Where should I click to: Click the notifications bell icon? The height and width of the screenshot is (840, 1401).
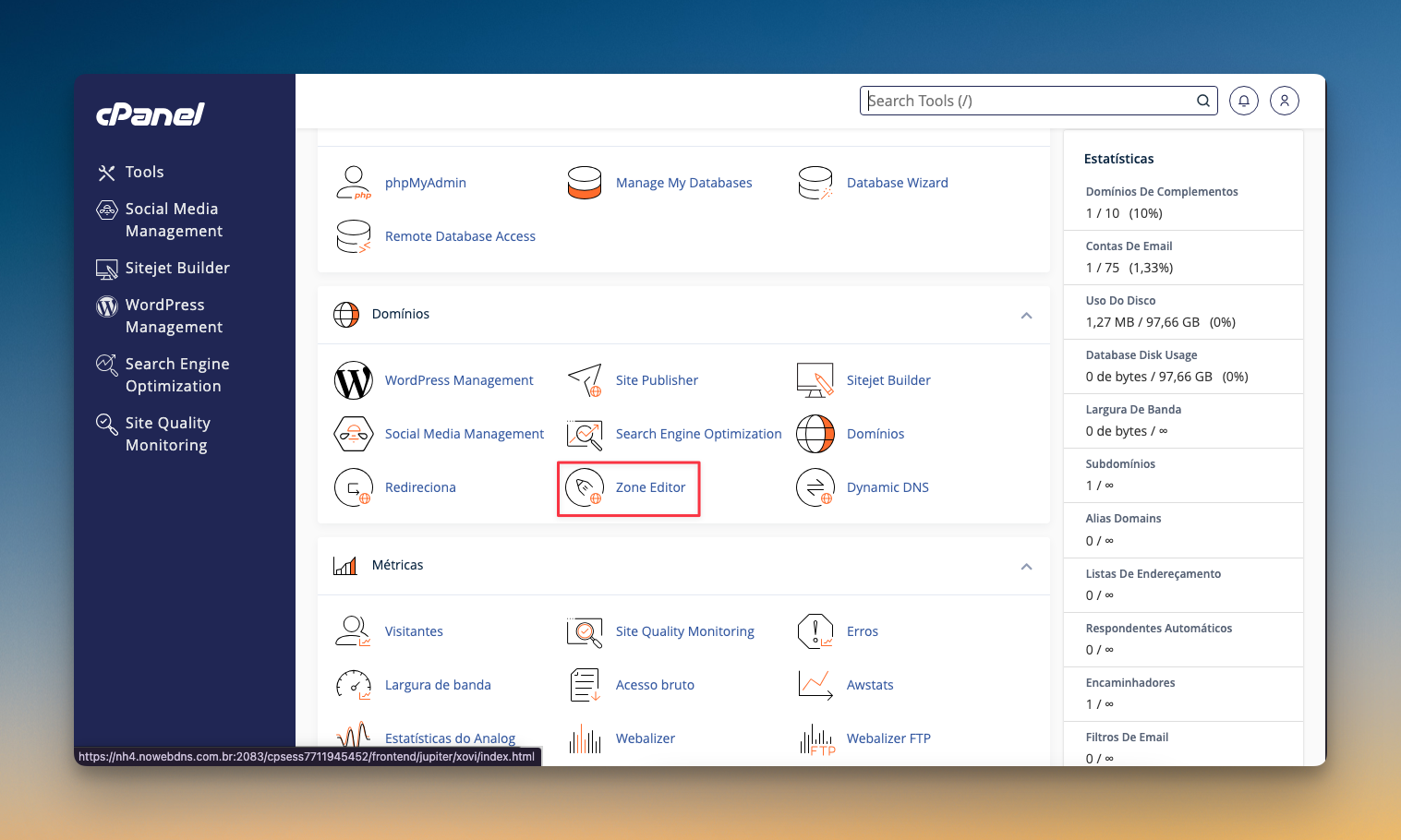point(1243,101)
